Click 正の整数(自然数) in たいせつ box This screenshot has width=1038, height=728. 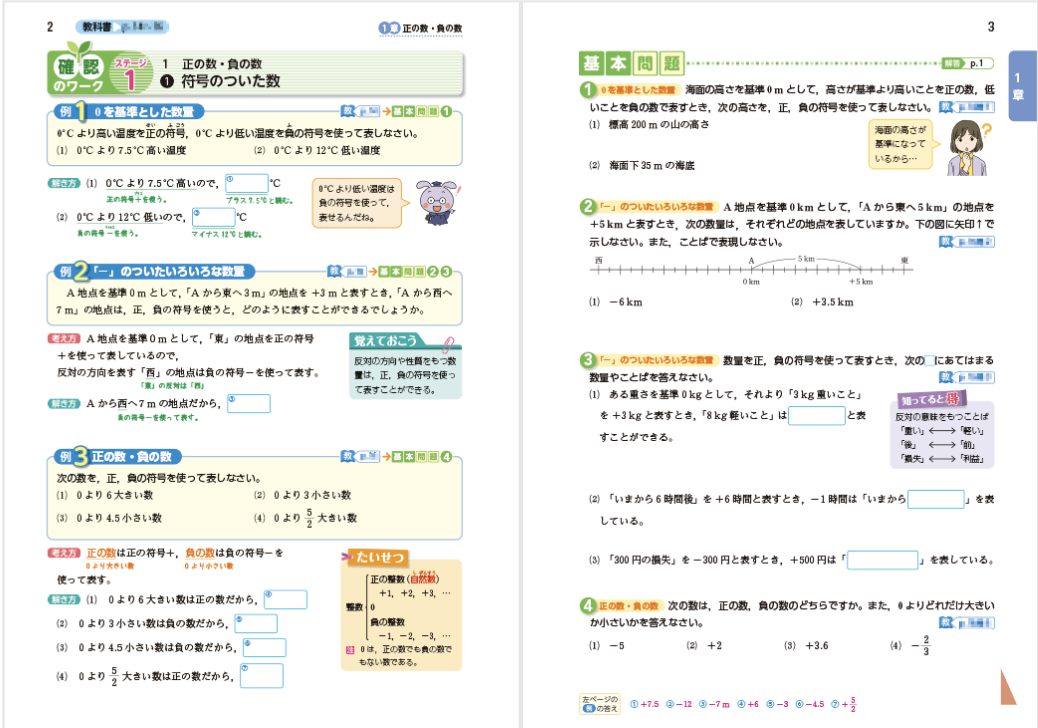tap(405, 578)
